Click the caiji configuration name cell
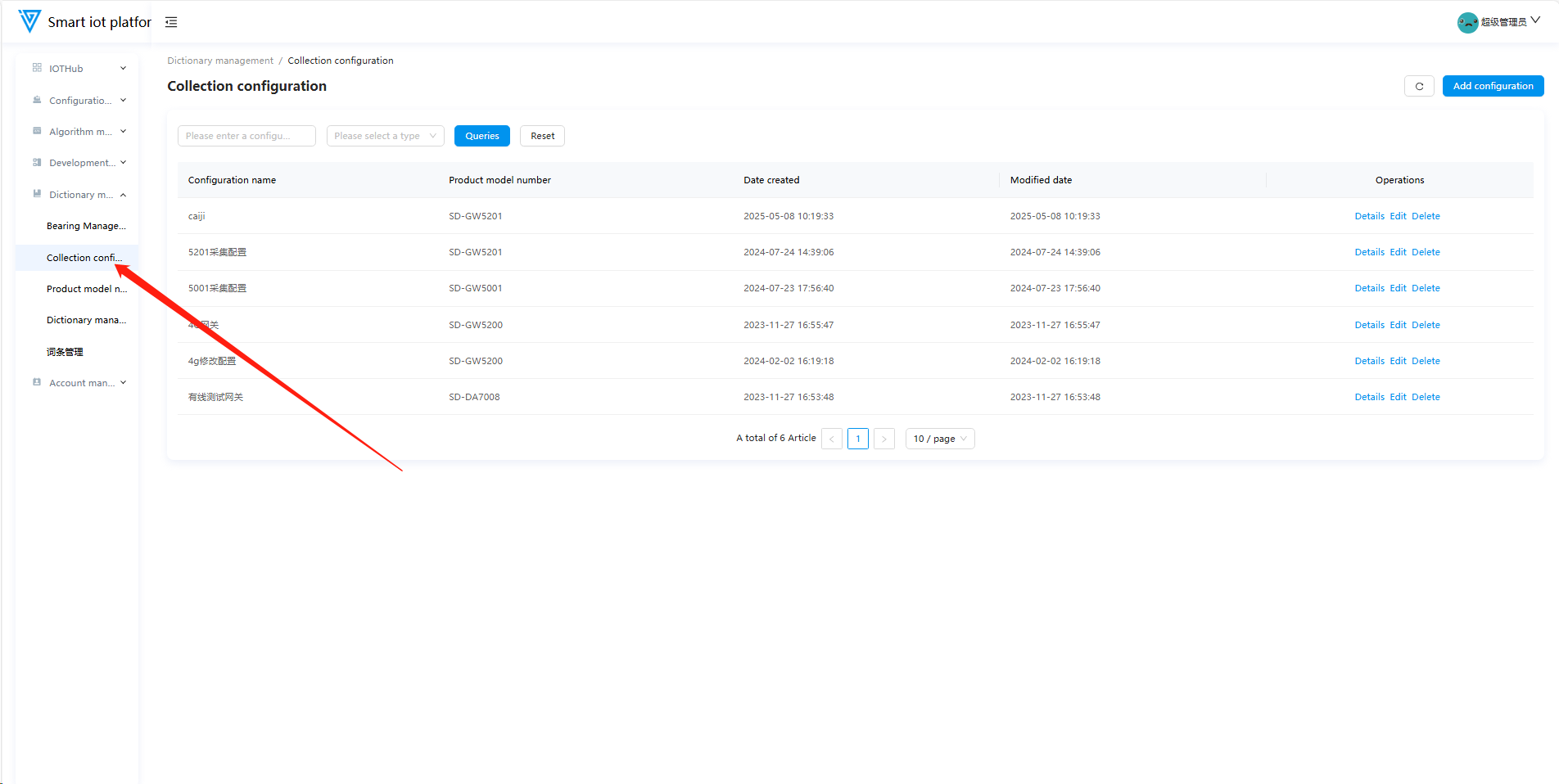This screenshot has height=784, width=1559. (x=197, y=216)
